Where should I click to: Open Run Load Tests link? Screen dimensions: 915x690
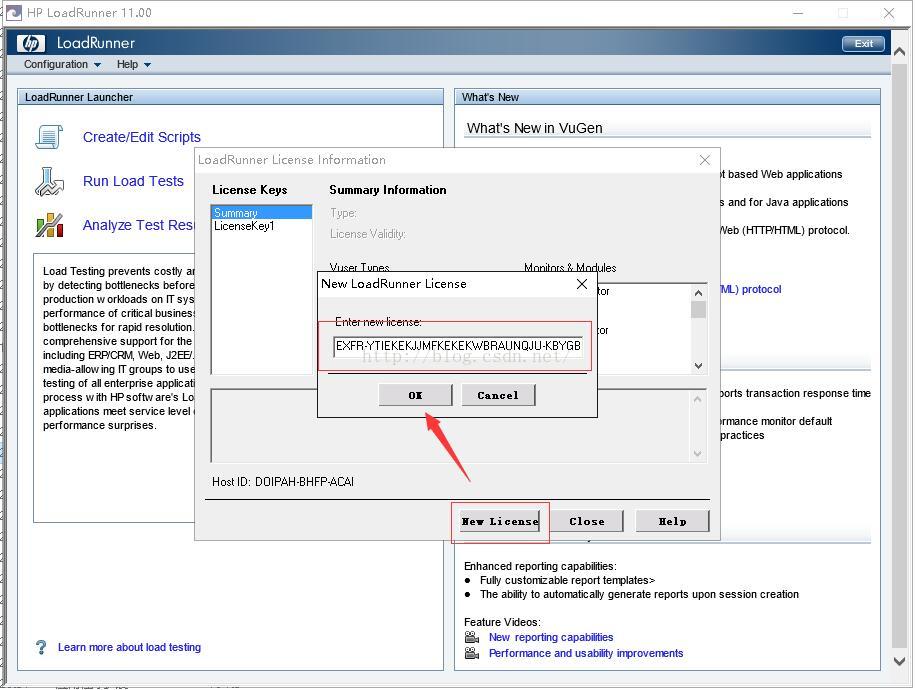(x=133, y=181)
